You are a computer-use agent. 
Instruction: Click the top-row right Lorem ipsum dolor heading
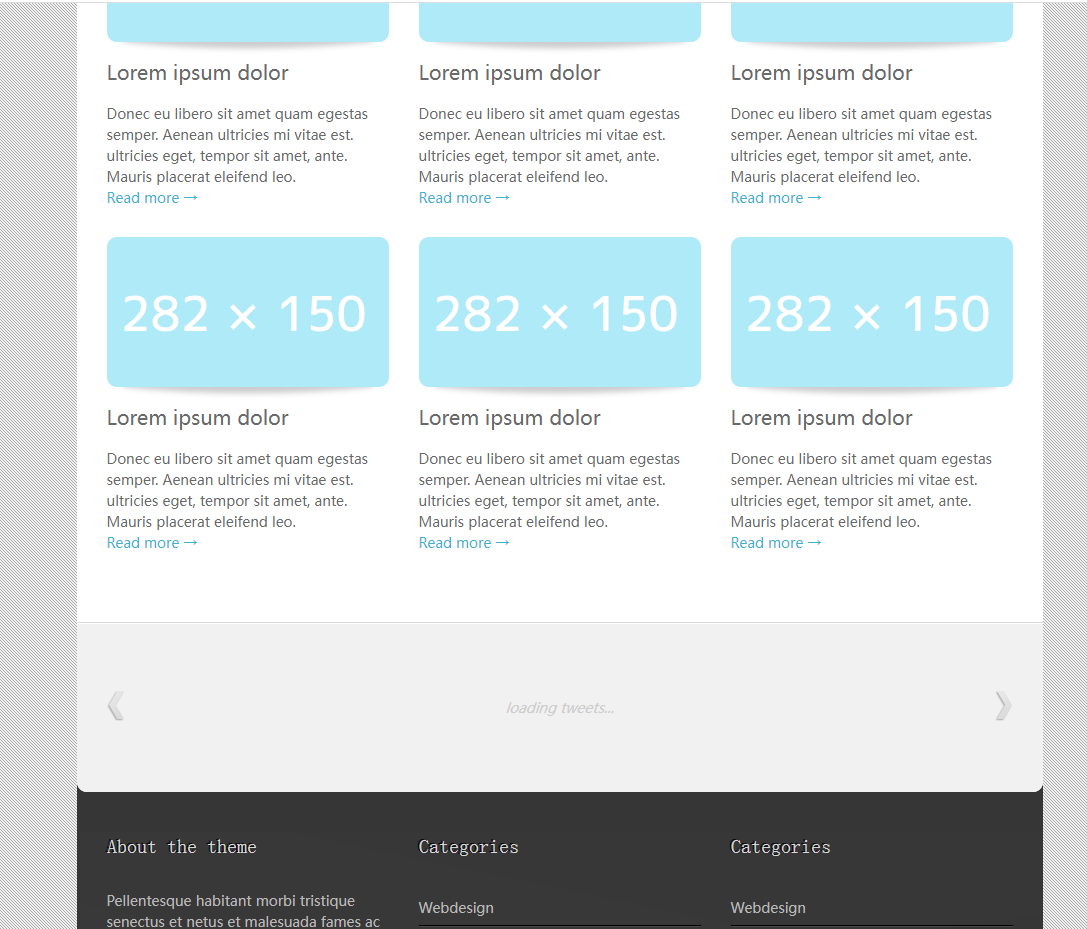[x=822, y=73]
